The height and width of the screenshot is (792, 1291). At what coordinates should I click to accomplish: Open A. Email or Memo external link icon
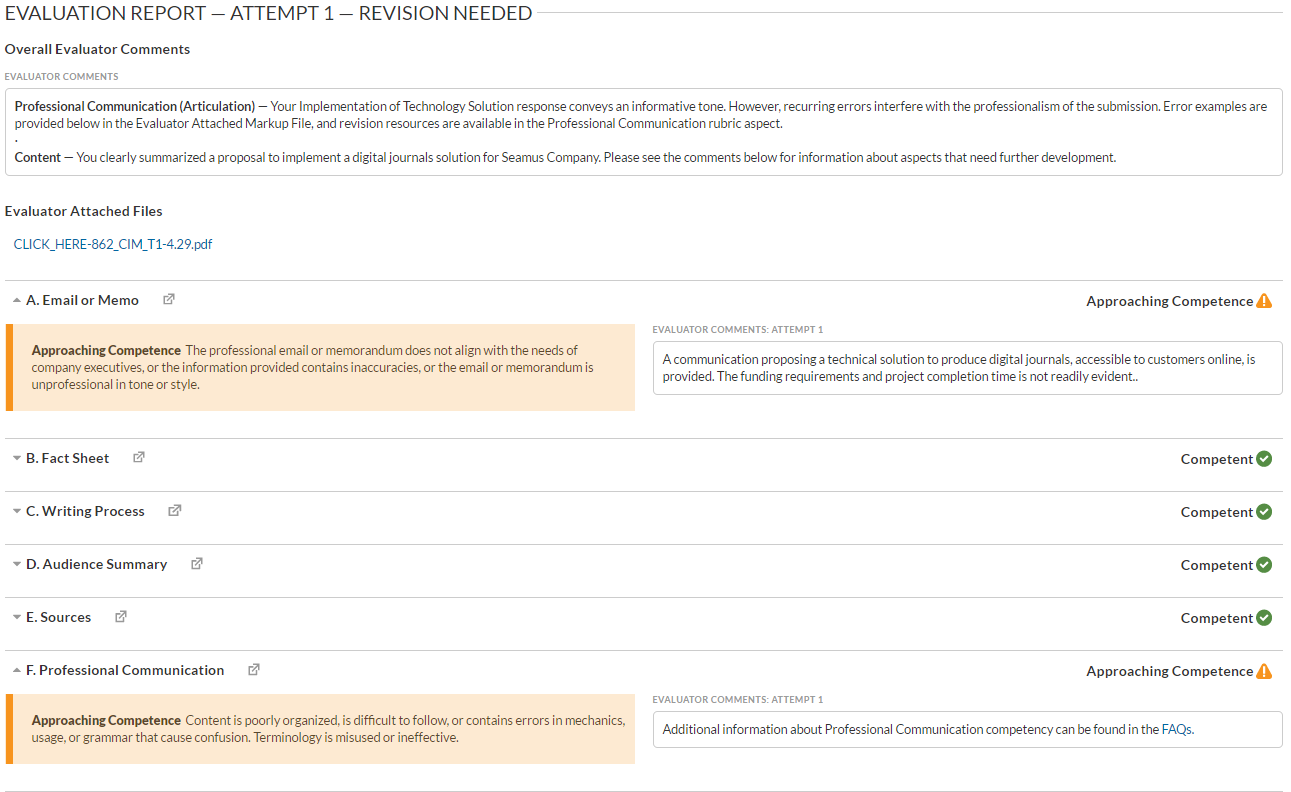169,299
